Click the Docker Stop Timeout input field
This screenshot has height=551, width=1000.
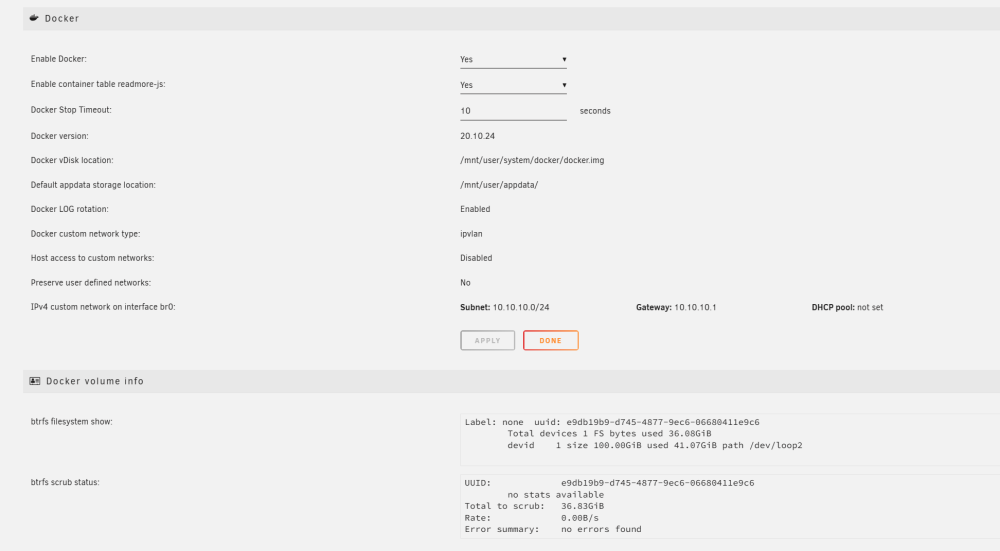[513, 111]
